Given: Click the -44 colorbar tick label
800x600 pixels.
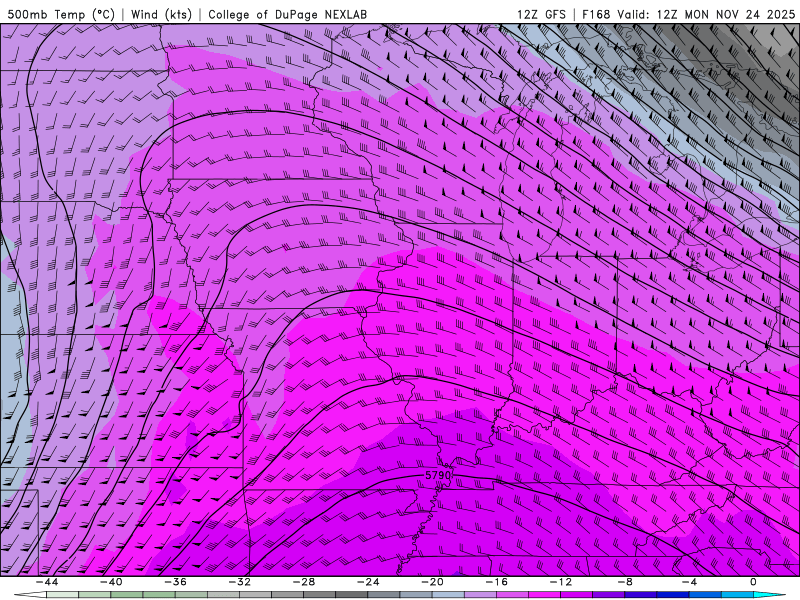Looking at the screenshot, I should tap(46, 582).
